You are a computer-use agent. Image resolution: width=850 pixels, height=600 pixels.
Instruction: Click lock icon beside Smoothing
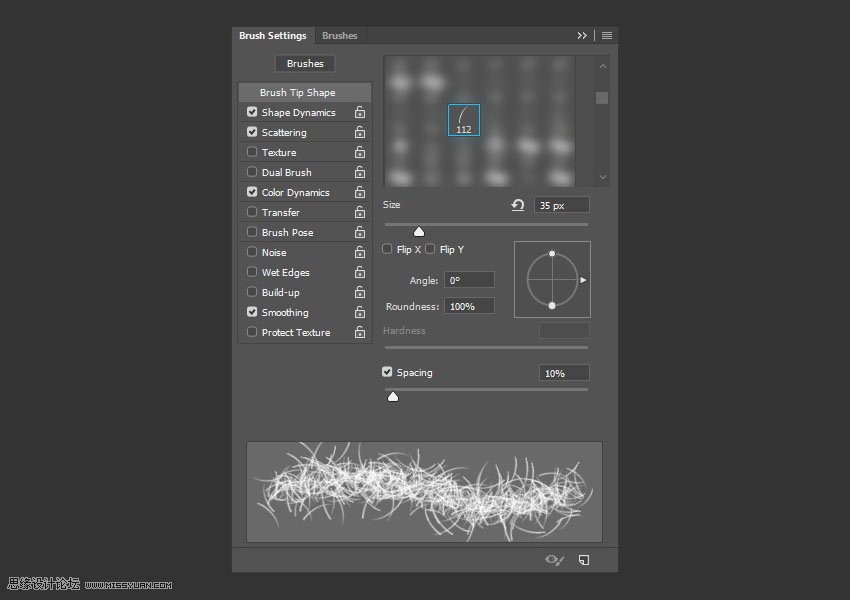click(360, 313)
